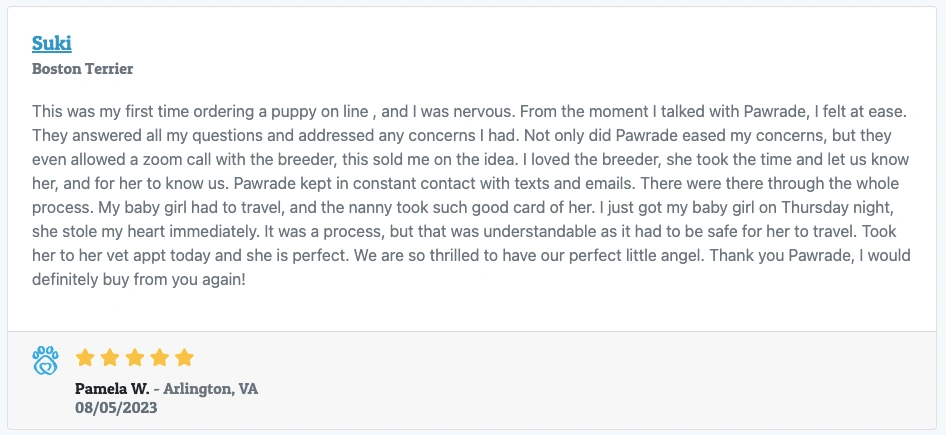
Task: Click the review date 08/05/2023
Action: pyautogui.click(x=116, y=407)
